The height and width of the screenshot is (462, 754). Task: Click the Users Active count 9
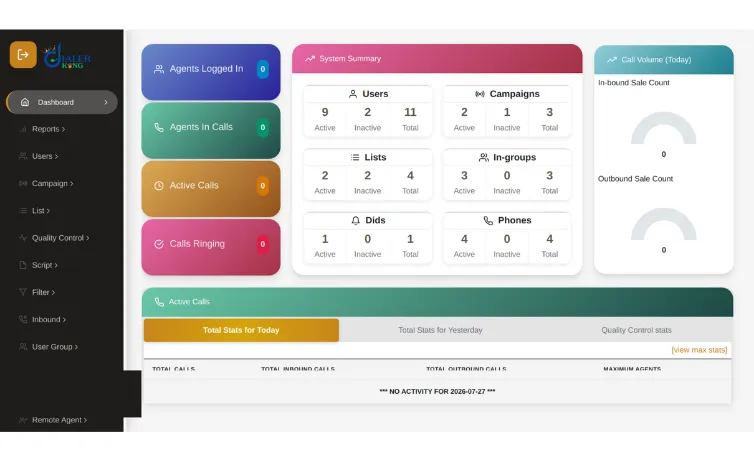click(x=325, y=112)
